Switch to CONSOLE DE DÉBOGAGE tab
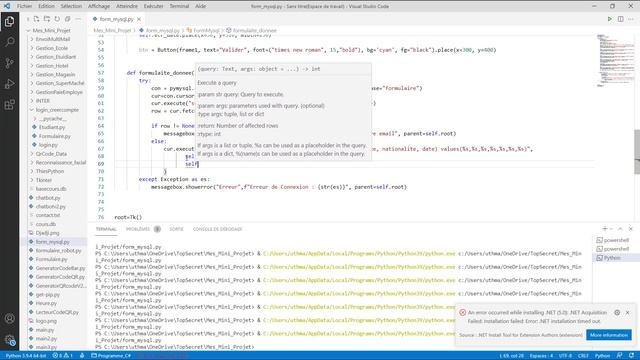 (218, 229)
